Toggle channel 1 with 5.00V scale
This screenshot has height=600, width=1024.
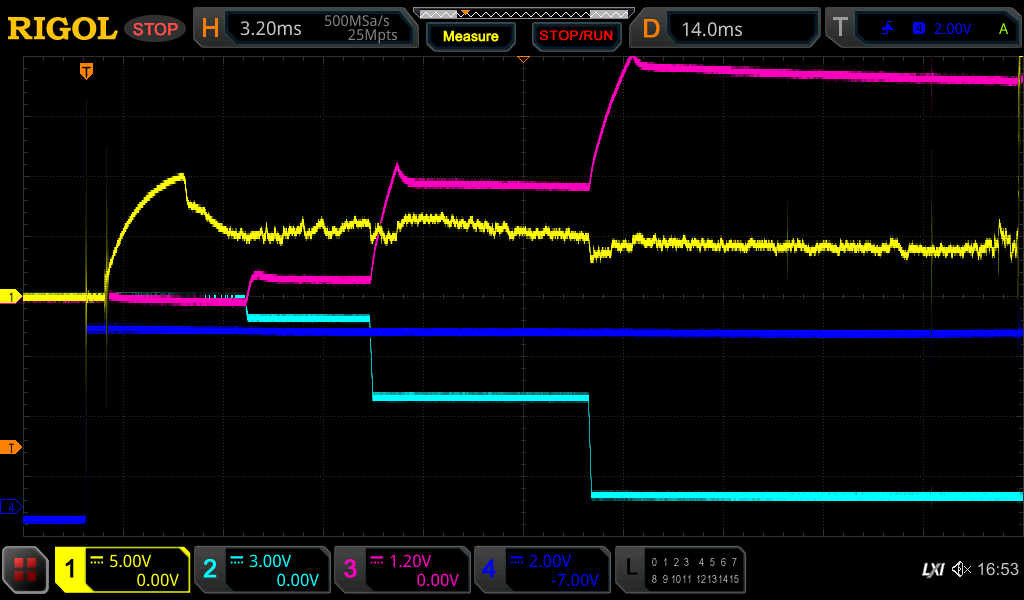122,570
